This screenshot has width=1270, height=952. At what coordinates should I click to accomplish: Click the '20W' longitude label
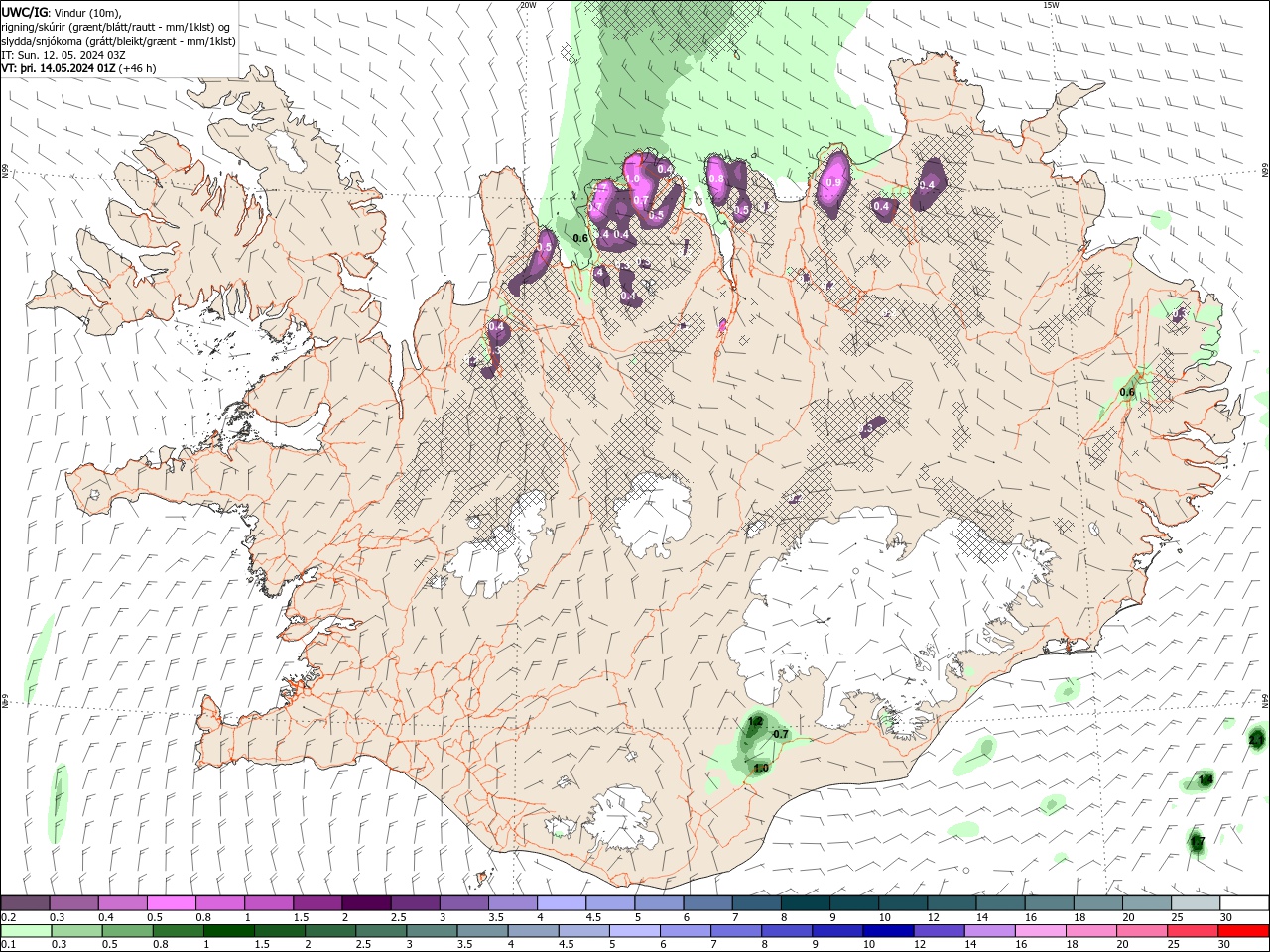click(528, 5)
